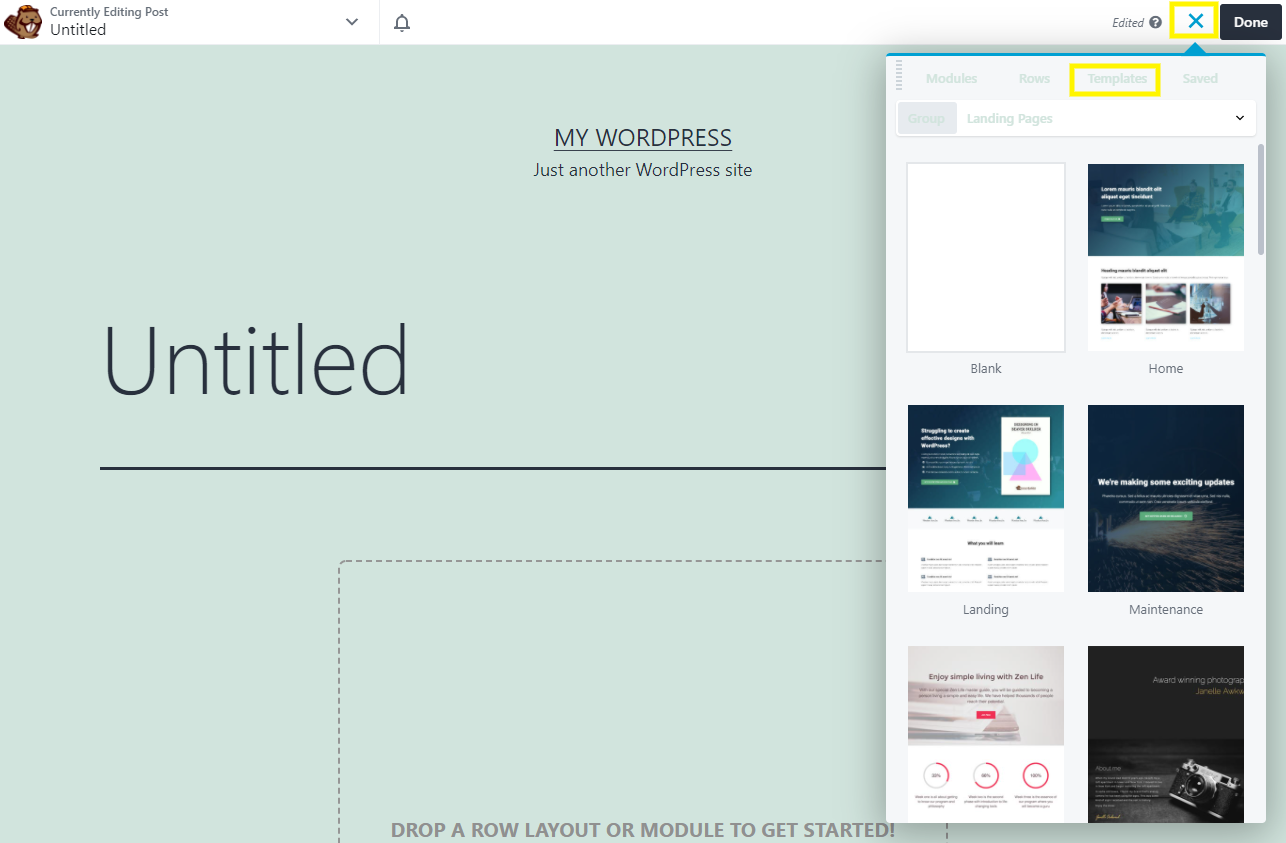Select the Blank template
Image resolution: width=1286 pixels, height=843 pixels.
click(985, 257)
